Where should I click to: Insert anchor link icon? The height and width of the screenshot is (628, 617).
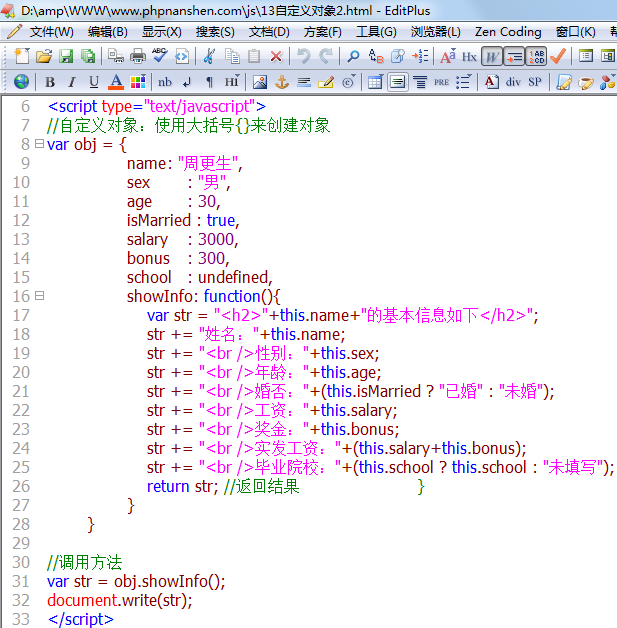[x=282, y=82]
